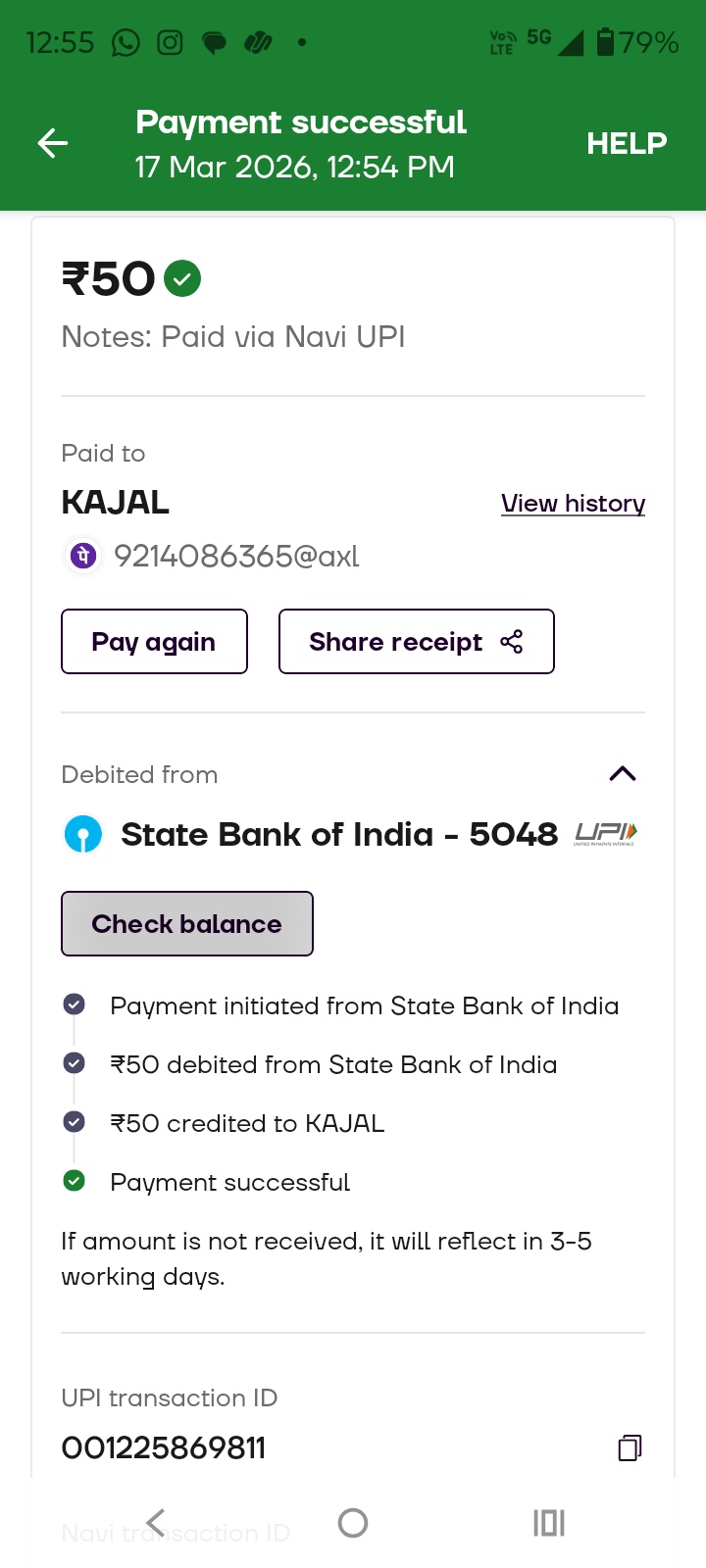The width and height of the screenshot is (706, 1568).
Task: Collapse the Debited from section
Action: 623,774
